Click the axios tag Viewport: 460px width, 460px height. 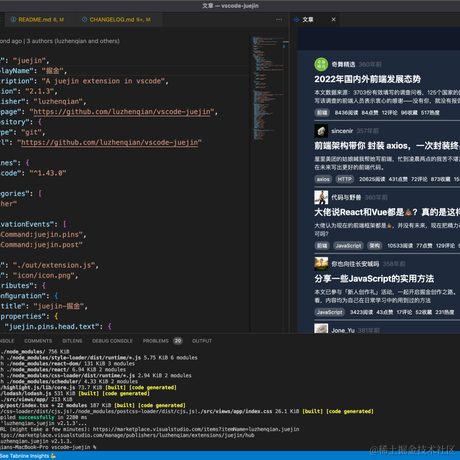pyautogui.click(x=323, y=179)
